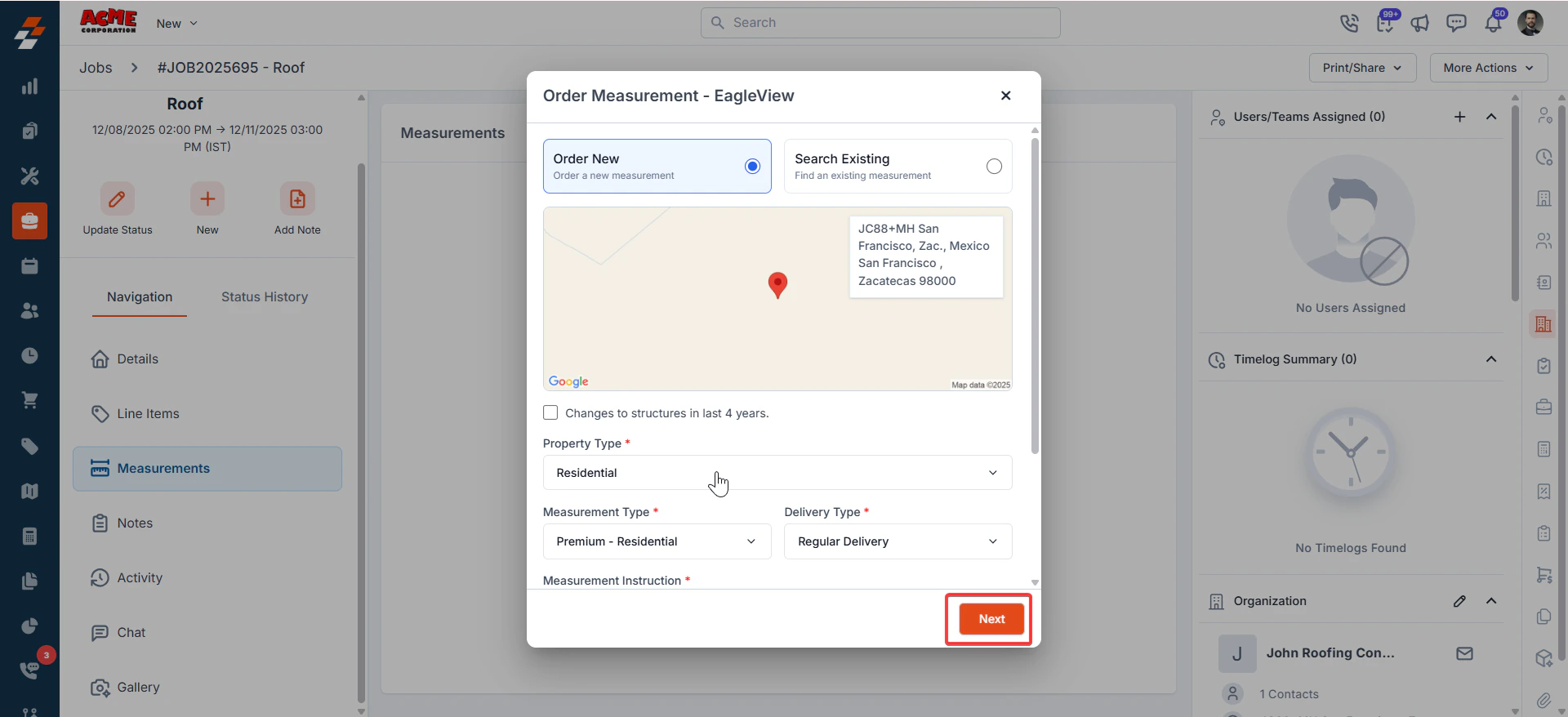Viewport: 1568px width, 717px height.
Task: Collapse the Timelog Summary section
Action: (1491, 359)
